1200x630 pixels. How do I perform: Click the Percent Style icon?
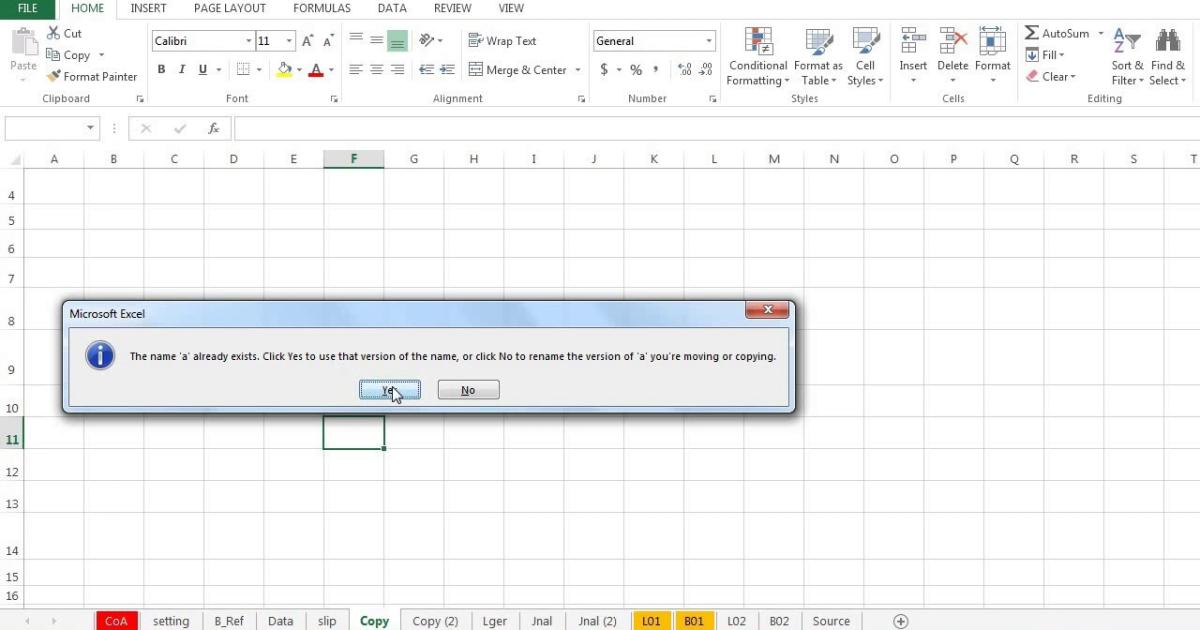pos(635,70)
